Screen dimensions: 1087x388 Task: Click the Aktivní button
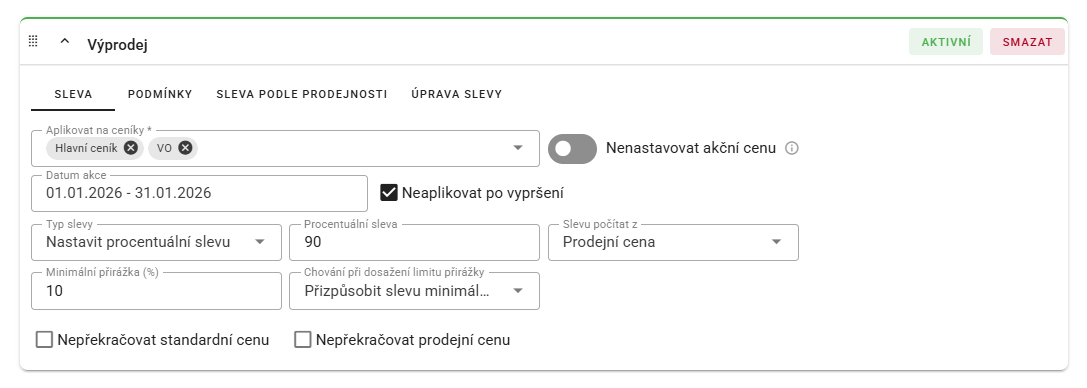pos(946,42)
